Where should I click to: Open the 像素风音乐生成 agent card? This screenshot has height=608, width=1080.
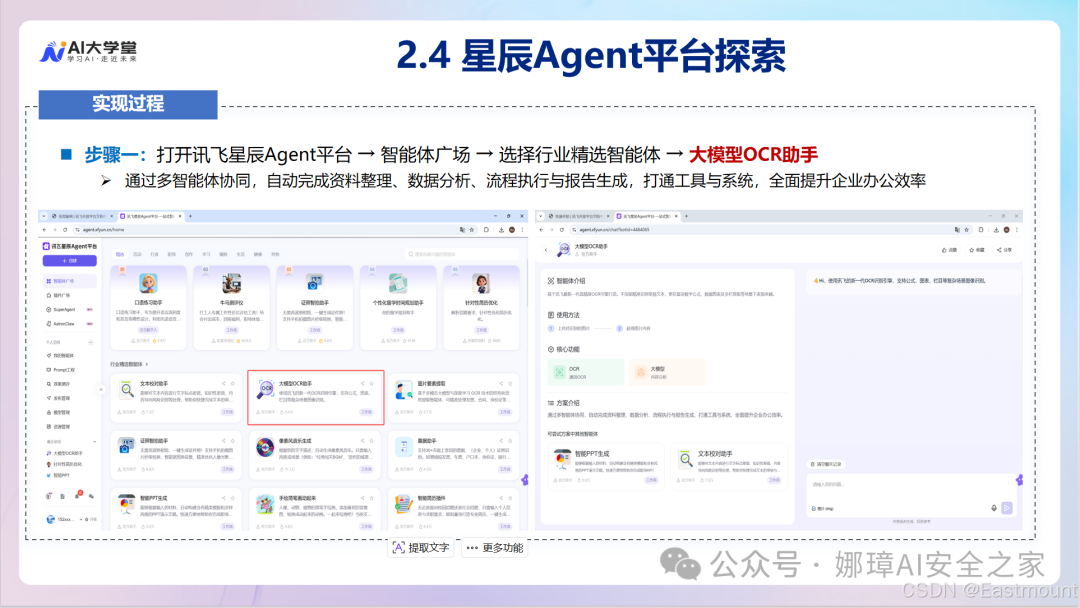pos(315,454)
